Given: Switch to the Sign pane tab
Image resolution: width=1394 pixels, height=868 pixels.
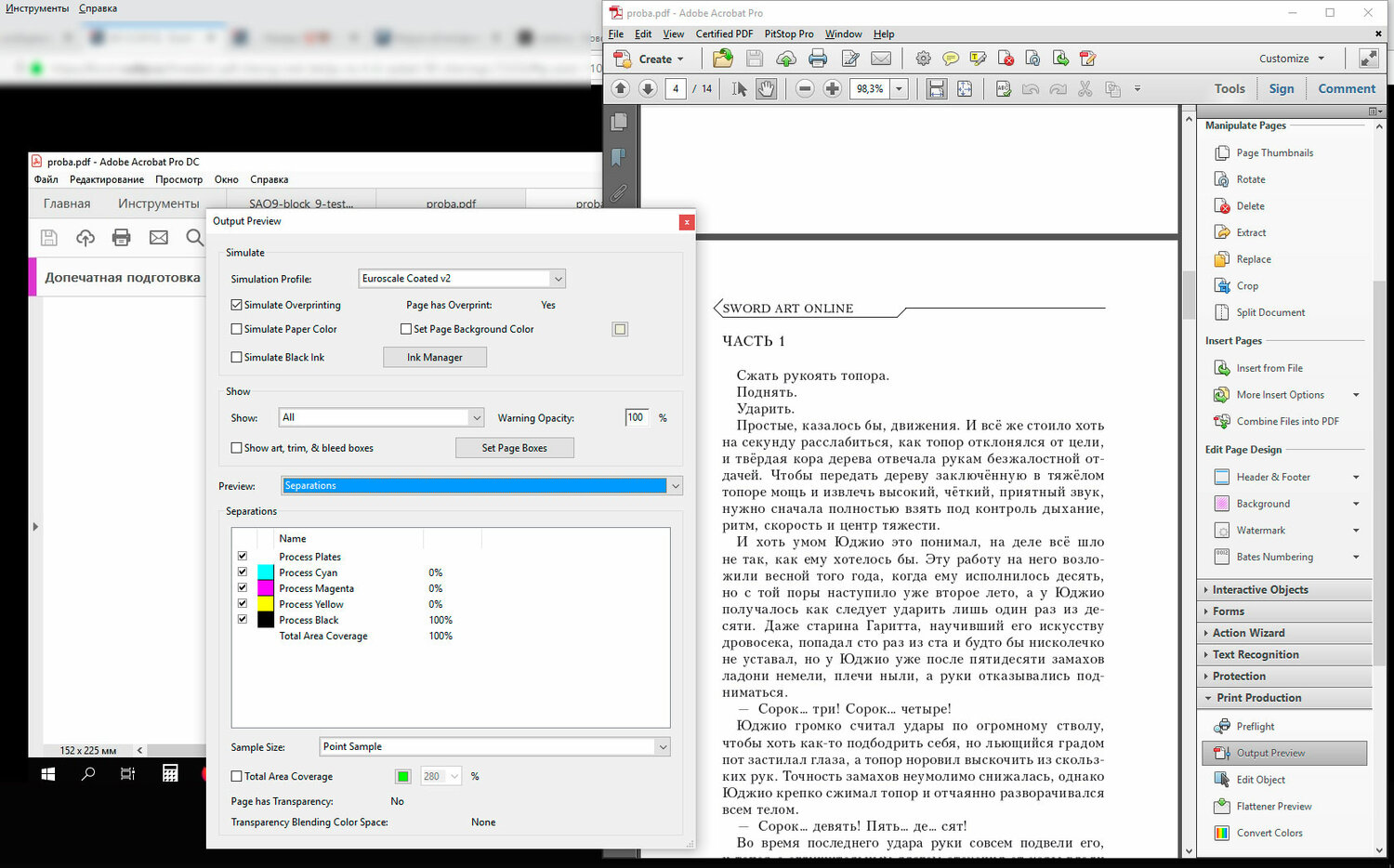Looking at the screenshot, I should coord(1282,88).
